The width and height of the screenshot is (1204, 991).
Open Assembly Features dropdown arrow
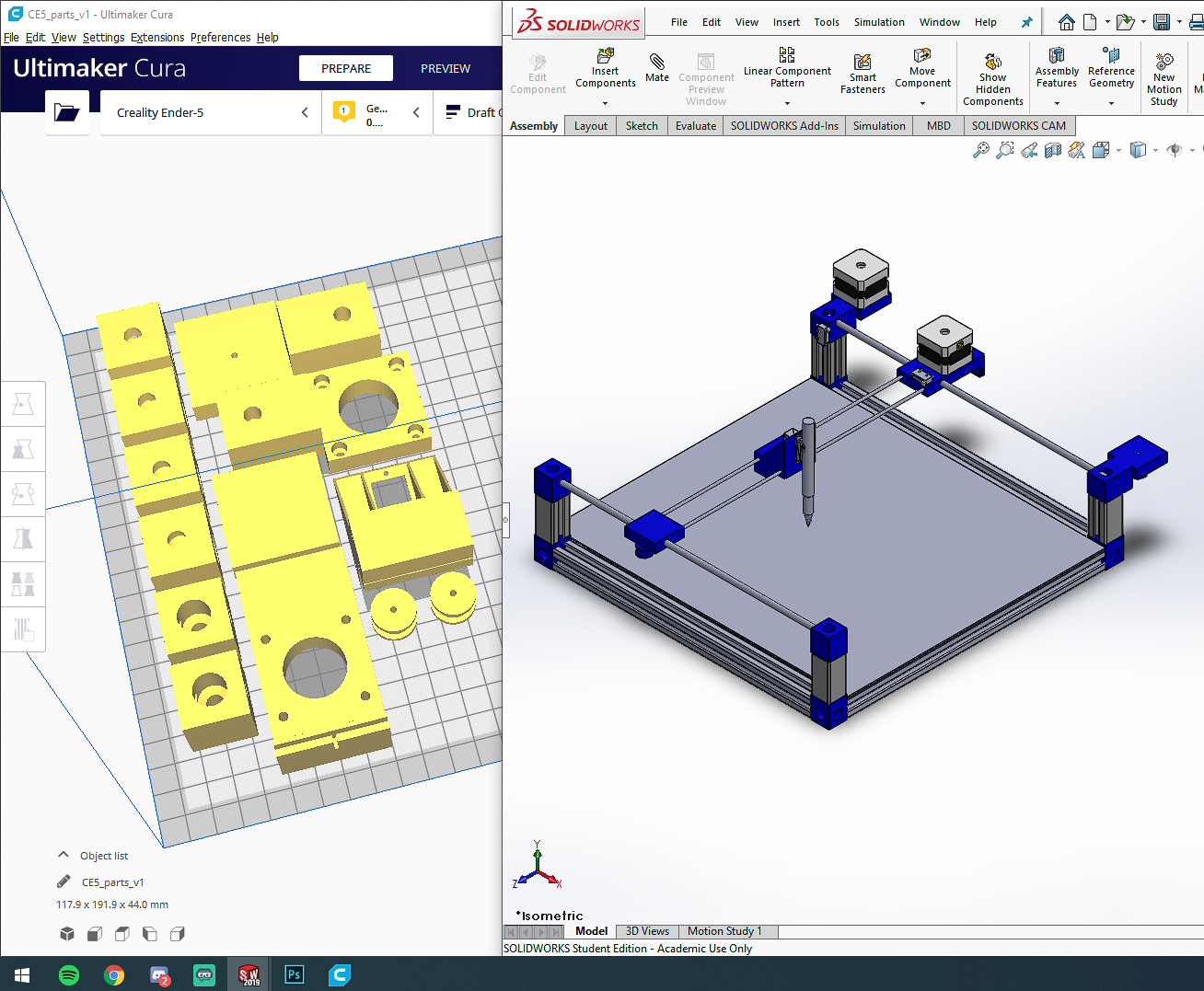[x=1057, y=103]
